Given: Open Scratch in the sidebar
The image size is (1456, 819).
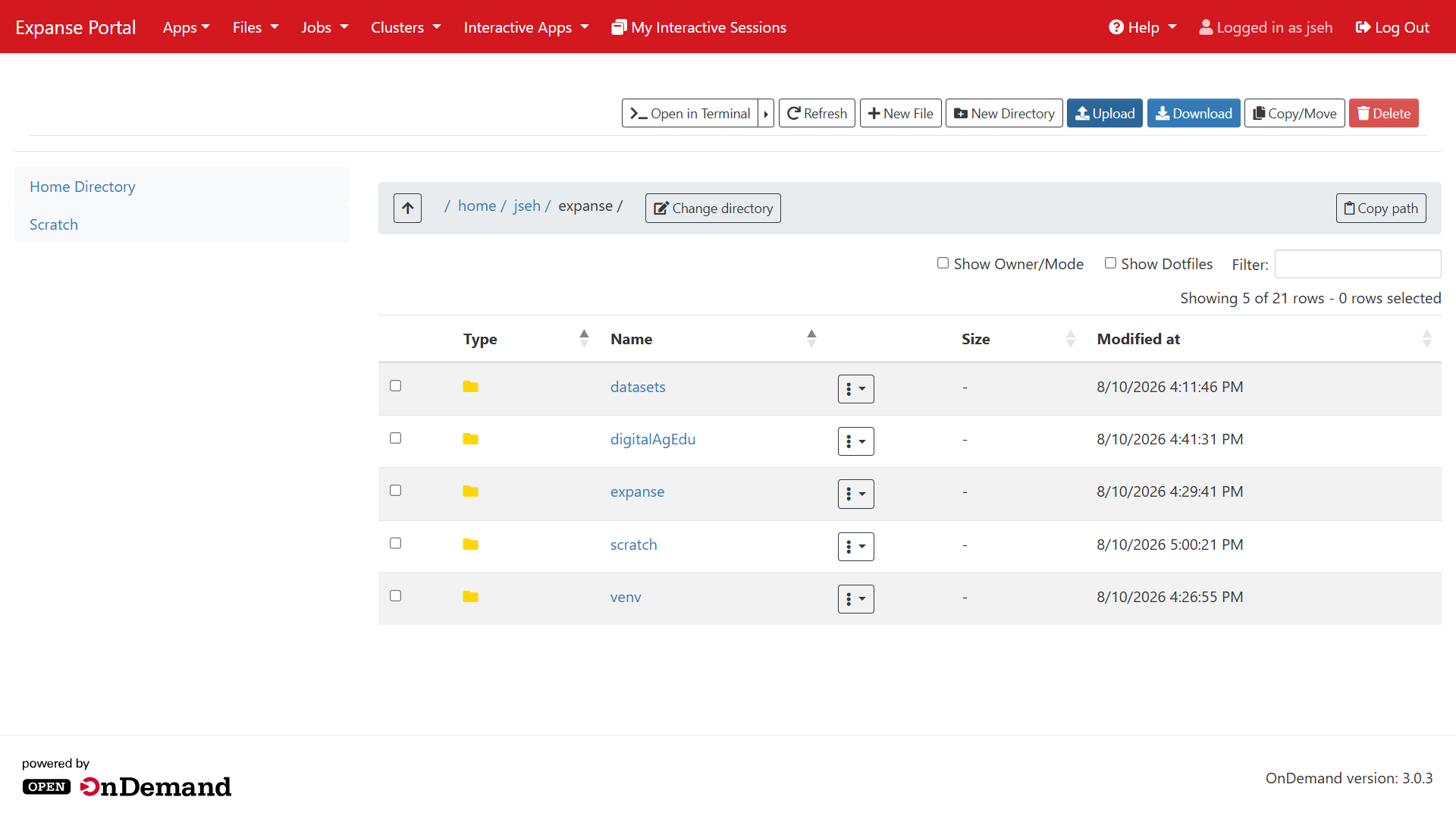Looking at the screenshot, I should [54, 224].
